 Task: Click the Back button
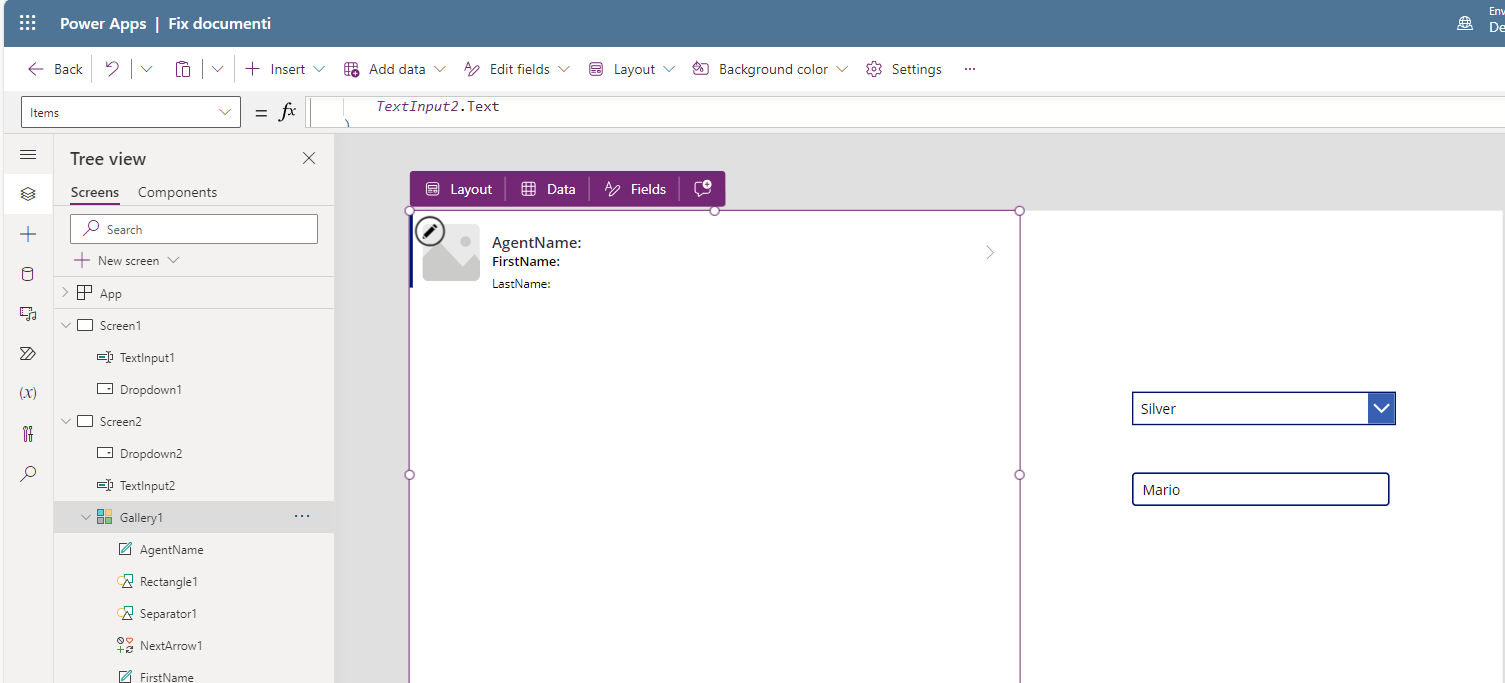[x=54, y=68]
